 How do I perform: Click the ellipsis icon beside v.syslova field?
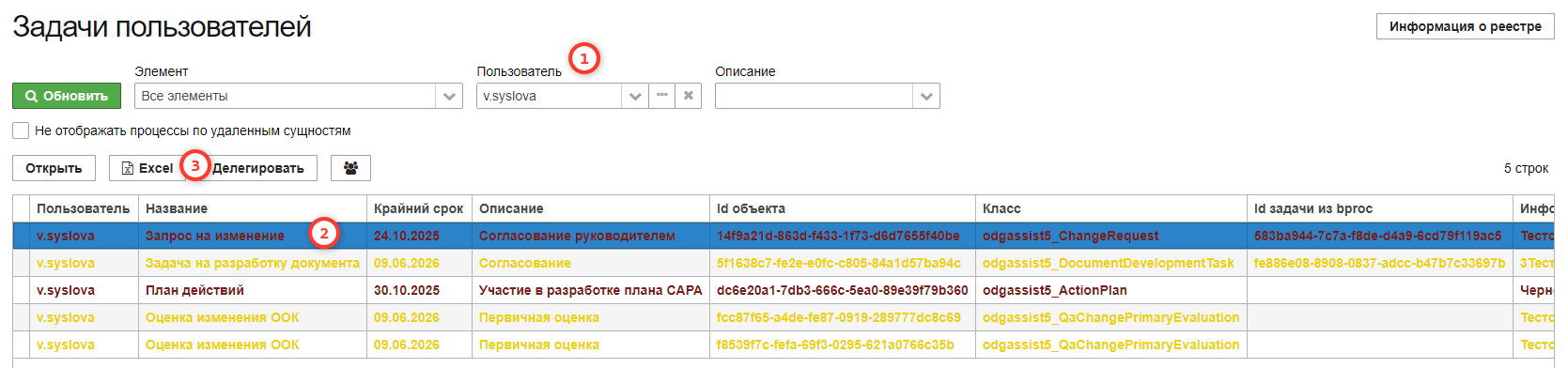pyautogui.click(x=662, y=96)
